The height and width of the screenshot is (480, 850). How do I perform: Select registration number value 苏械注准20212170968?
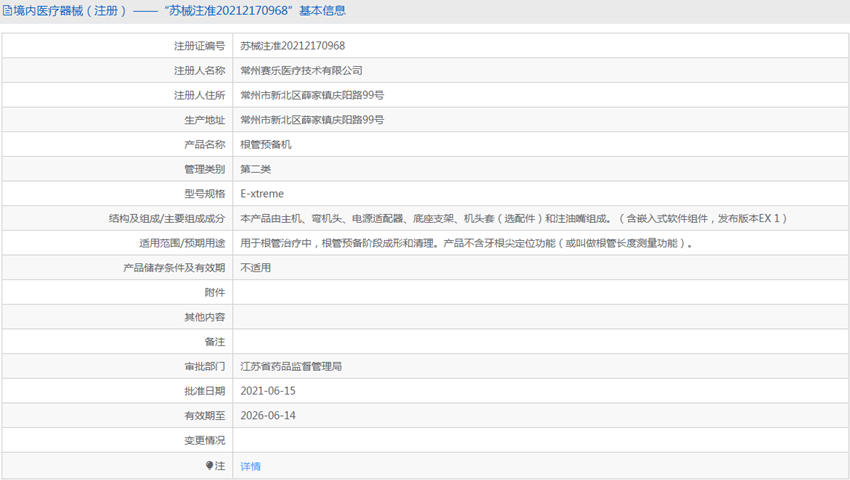point(293,46)
